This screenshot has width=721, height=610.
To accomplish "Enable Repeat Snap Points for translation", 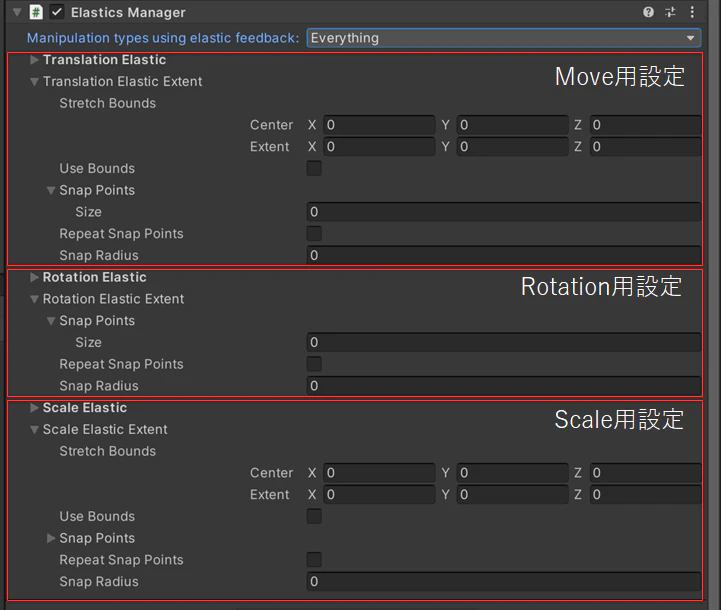I will tap(314, 234).
